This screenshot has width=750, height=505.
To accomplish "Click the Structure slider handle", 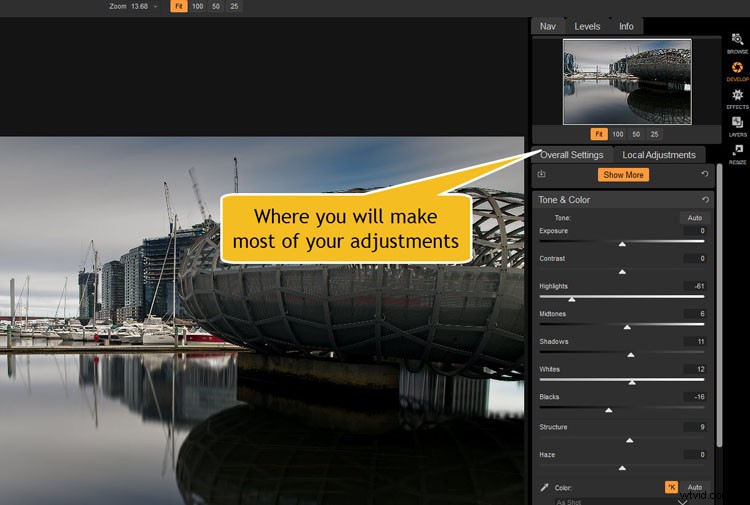I will click(x=630, y=440).
